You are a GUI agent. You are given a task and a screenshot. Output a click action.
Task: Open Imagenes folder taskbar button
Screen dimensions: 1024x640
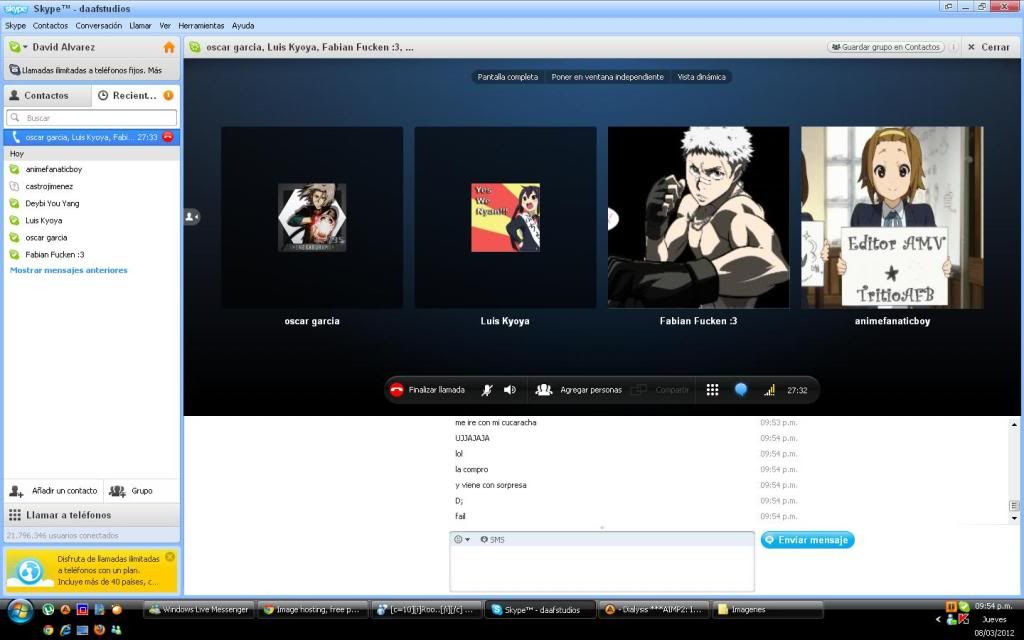point(767,609)
